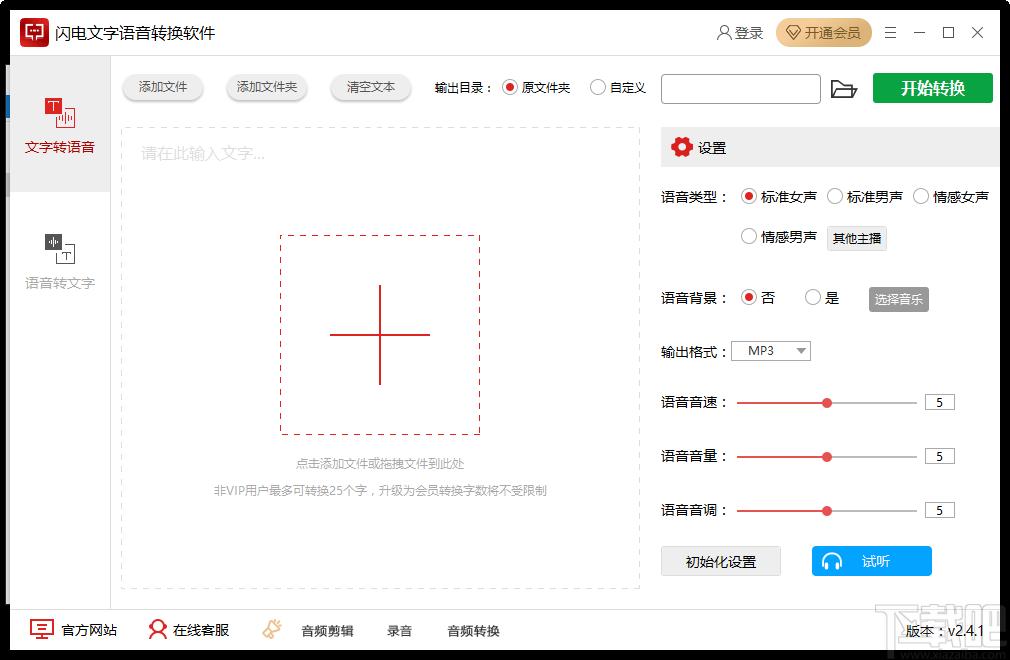Click the 官方网站 link text

(89, 630)
